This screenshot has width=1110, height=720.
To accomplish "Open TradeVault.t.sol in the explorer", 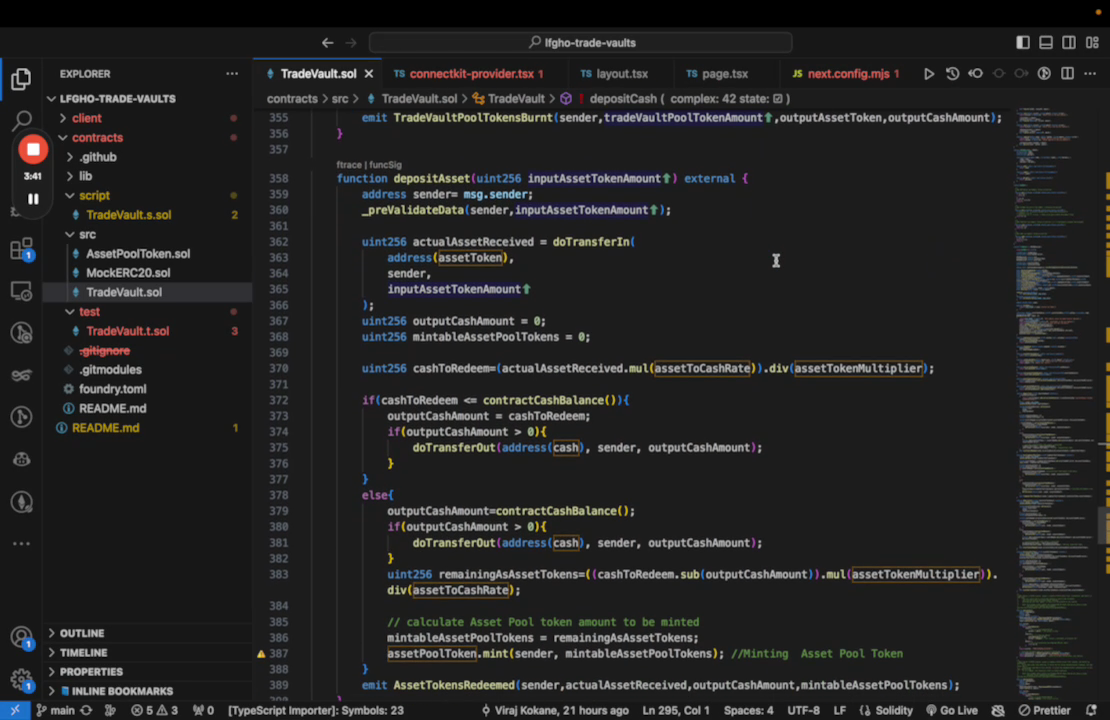I will (127, 331).
